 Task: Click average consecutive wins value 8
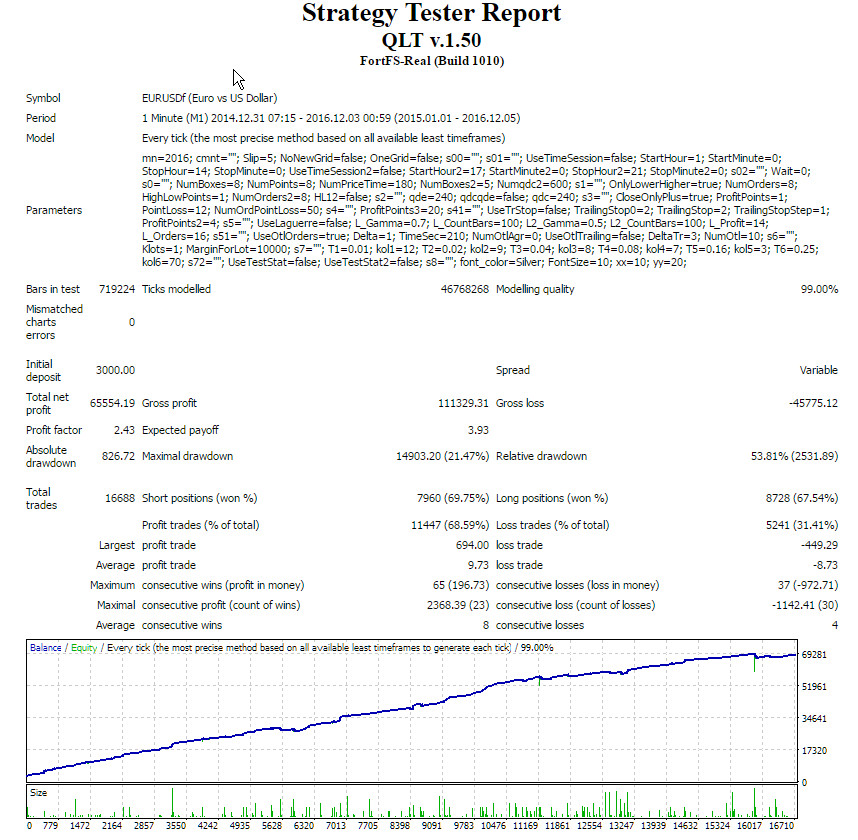[486, 625]
